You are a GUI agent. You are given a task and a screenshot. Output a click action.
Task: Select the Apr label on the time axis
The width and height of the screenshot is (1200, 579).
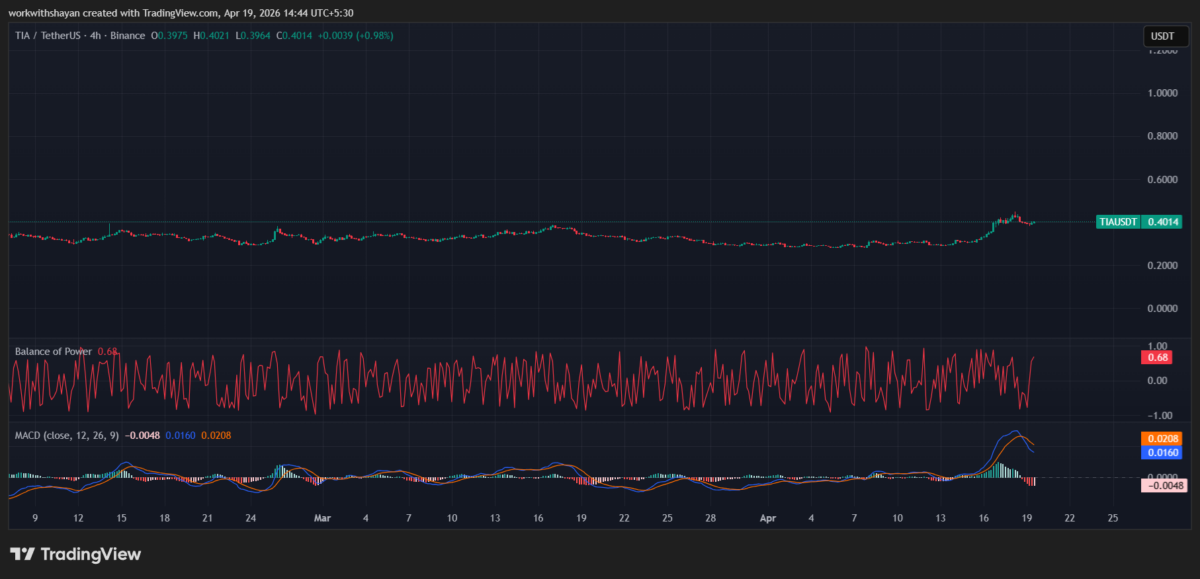[768, 519]
